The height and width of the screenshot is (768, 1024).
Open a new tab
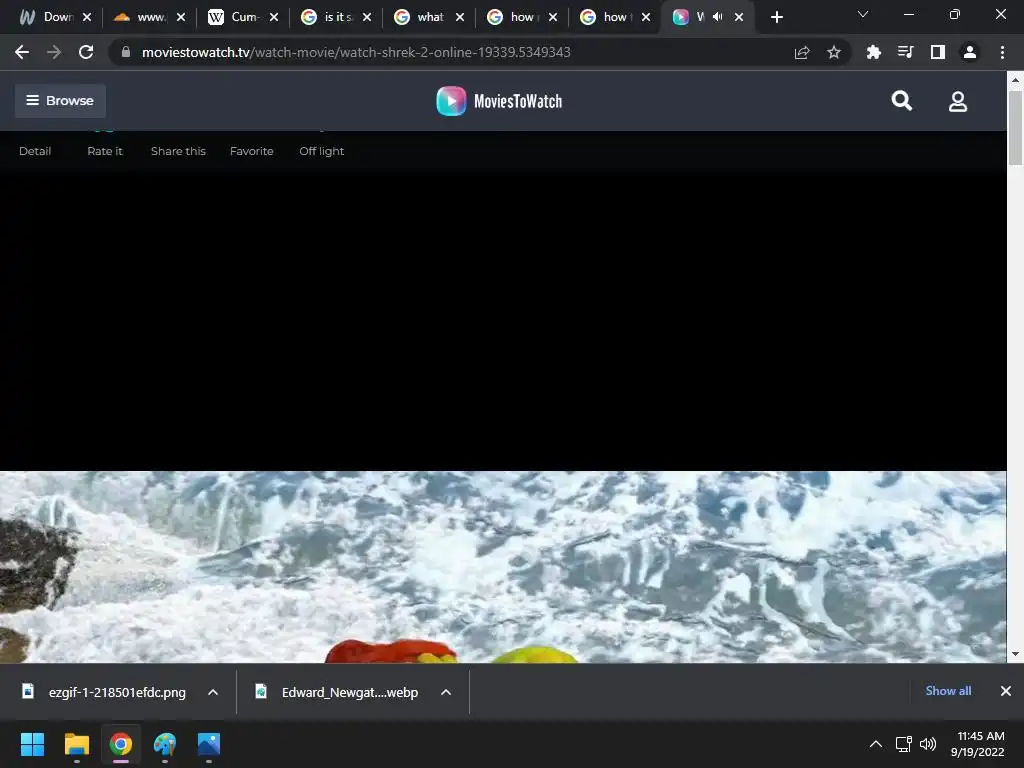pyautogui.click(x=776, y=17)
